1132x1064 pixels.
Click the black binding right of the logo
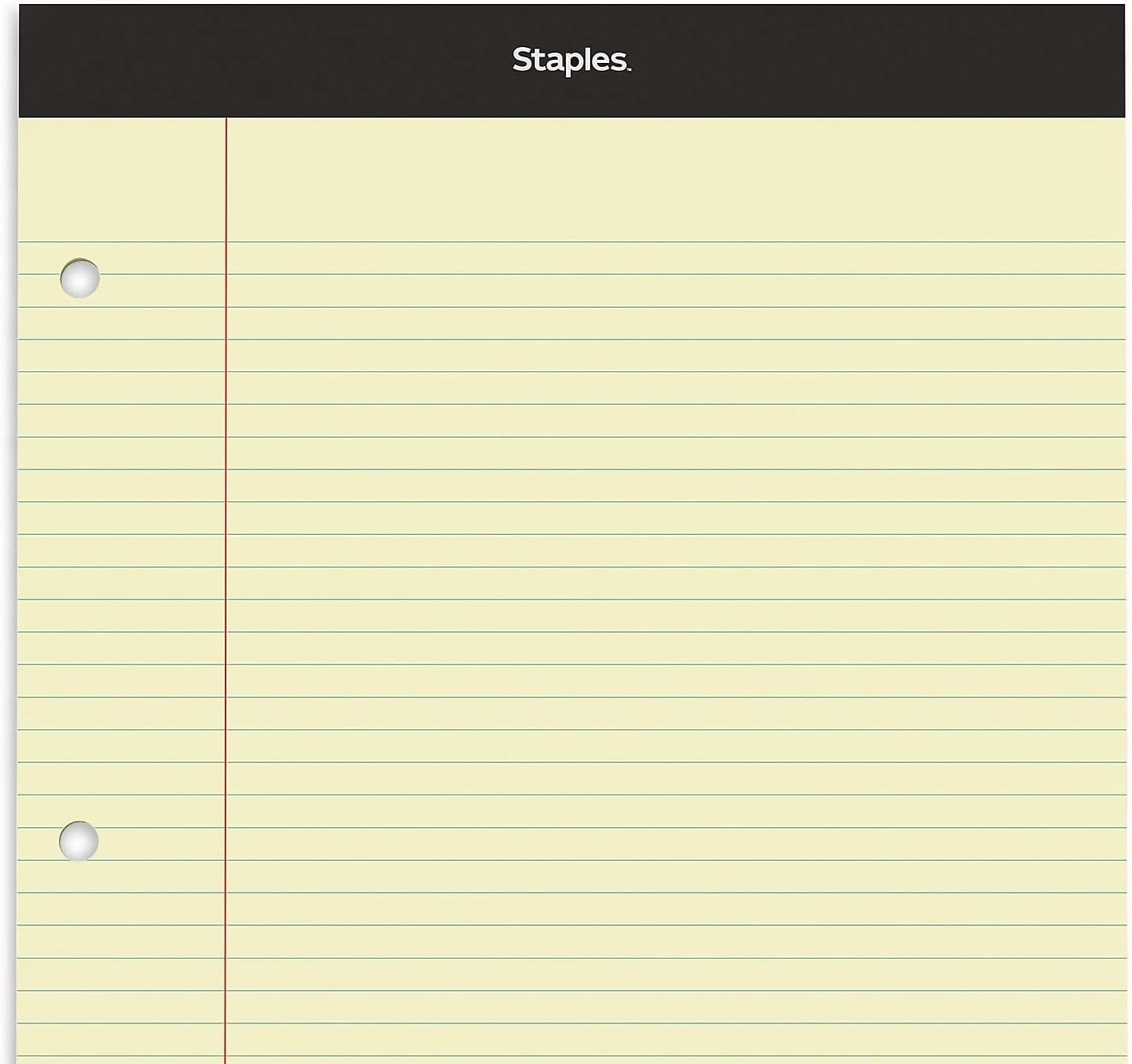(x=878, y=61)
